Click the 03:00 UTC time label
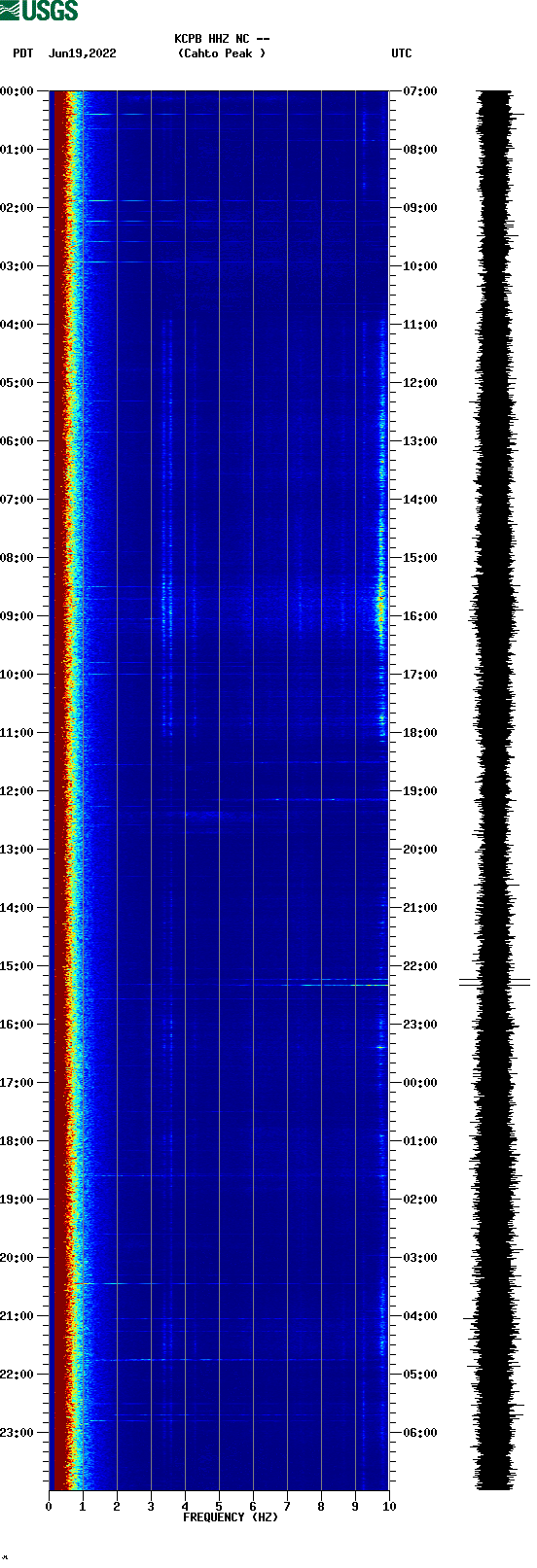 [x=419, y=1258]
